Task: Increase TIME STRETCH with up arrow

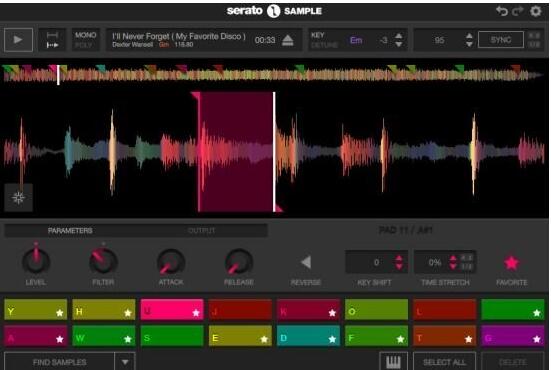Action: [x=453, y=258]
